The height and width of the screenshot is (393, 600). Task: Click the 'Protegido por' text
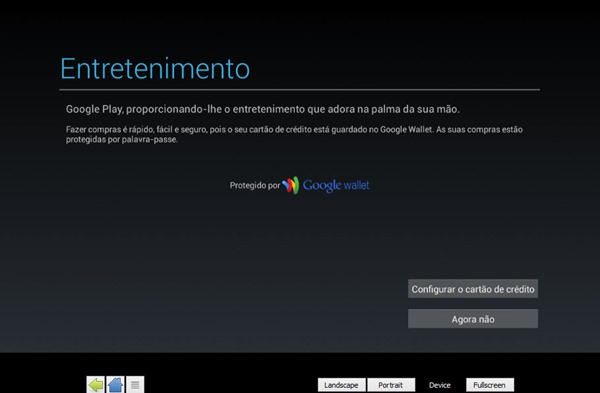pos(255,185)
